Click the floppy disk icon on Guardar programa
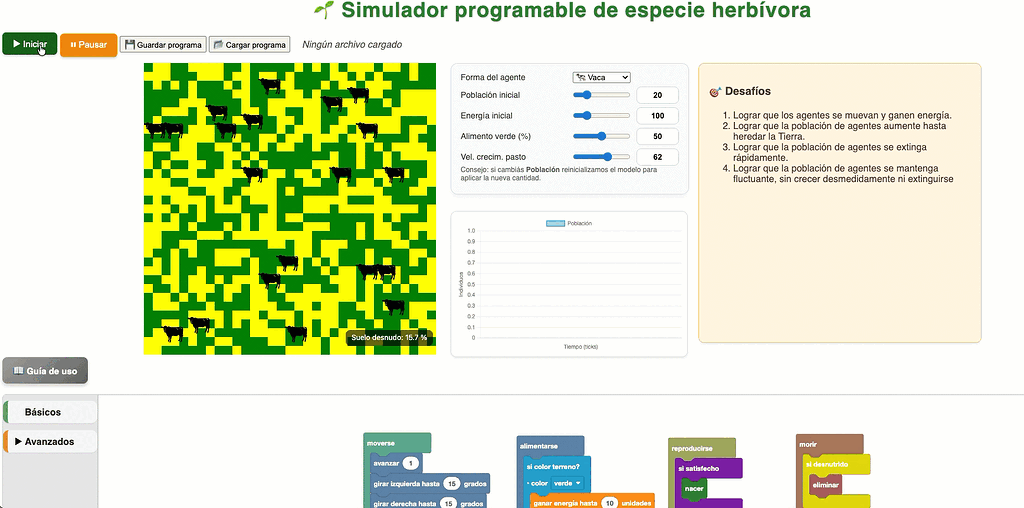This screenshot has height=508, width=1024. [x=129, y=45]
